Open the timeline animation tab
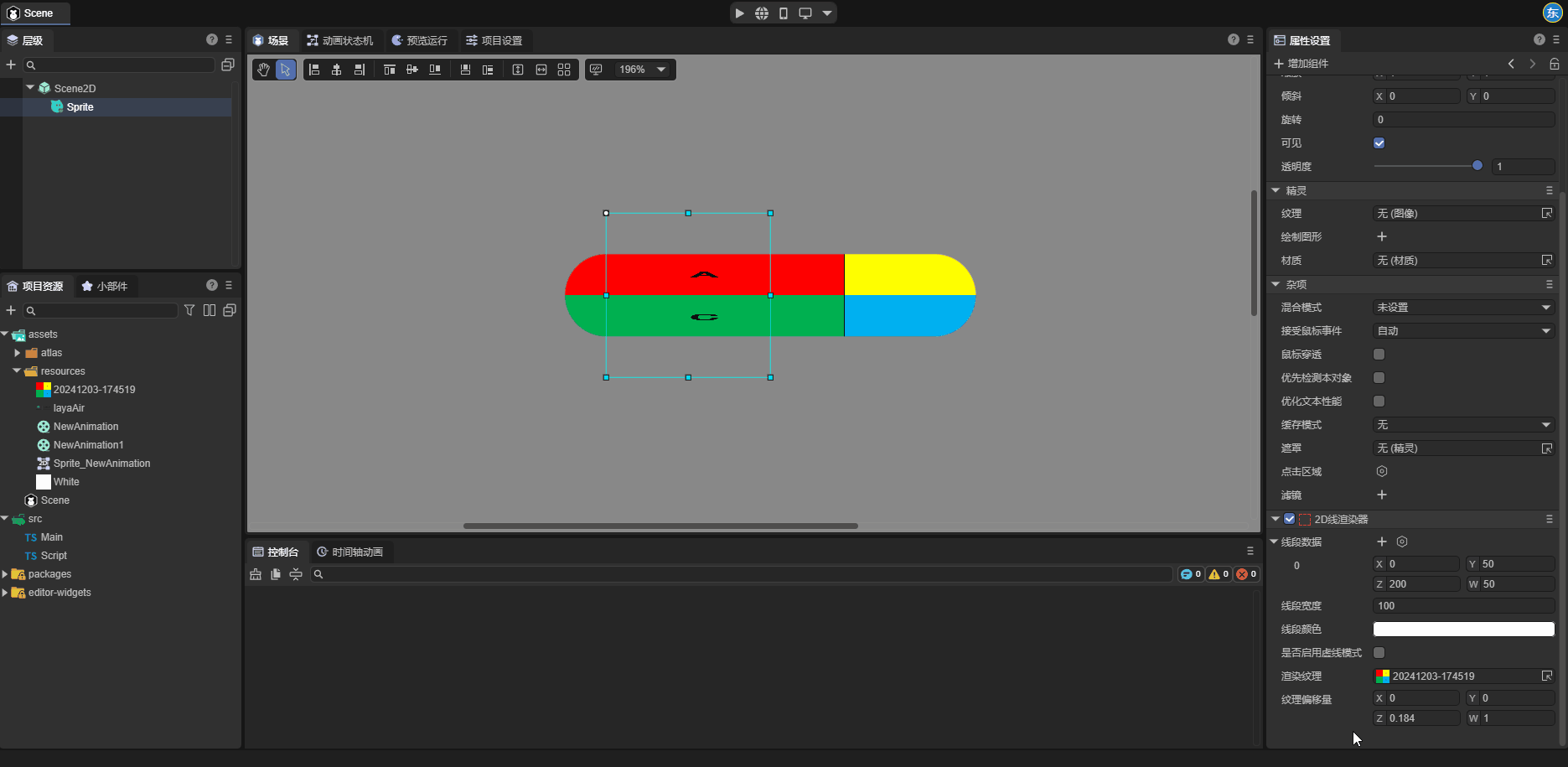 (x=349, y=552)
